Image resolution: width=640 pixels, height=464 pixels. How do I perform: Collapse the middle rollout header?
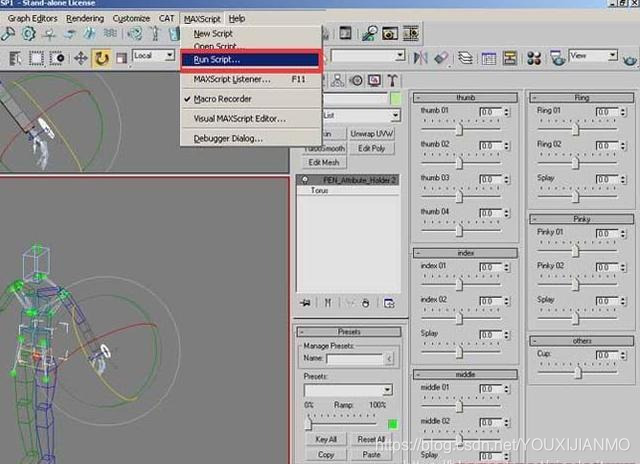465,374
